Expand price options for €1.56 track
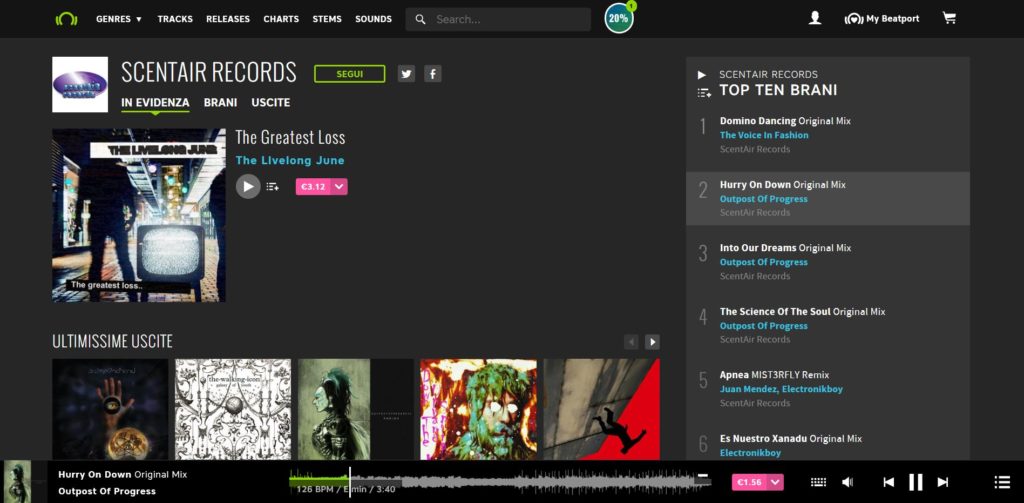1024x503 pixels. [x=775, y=482]
